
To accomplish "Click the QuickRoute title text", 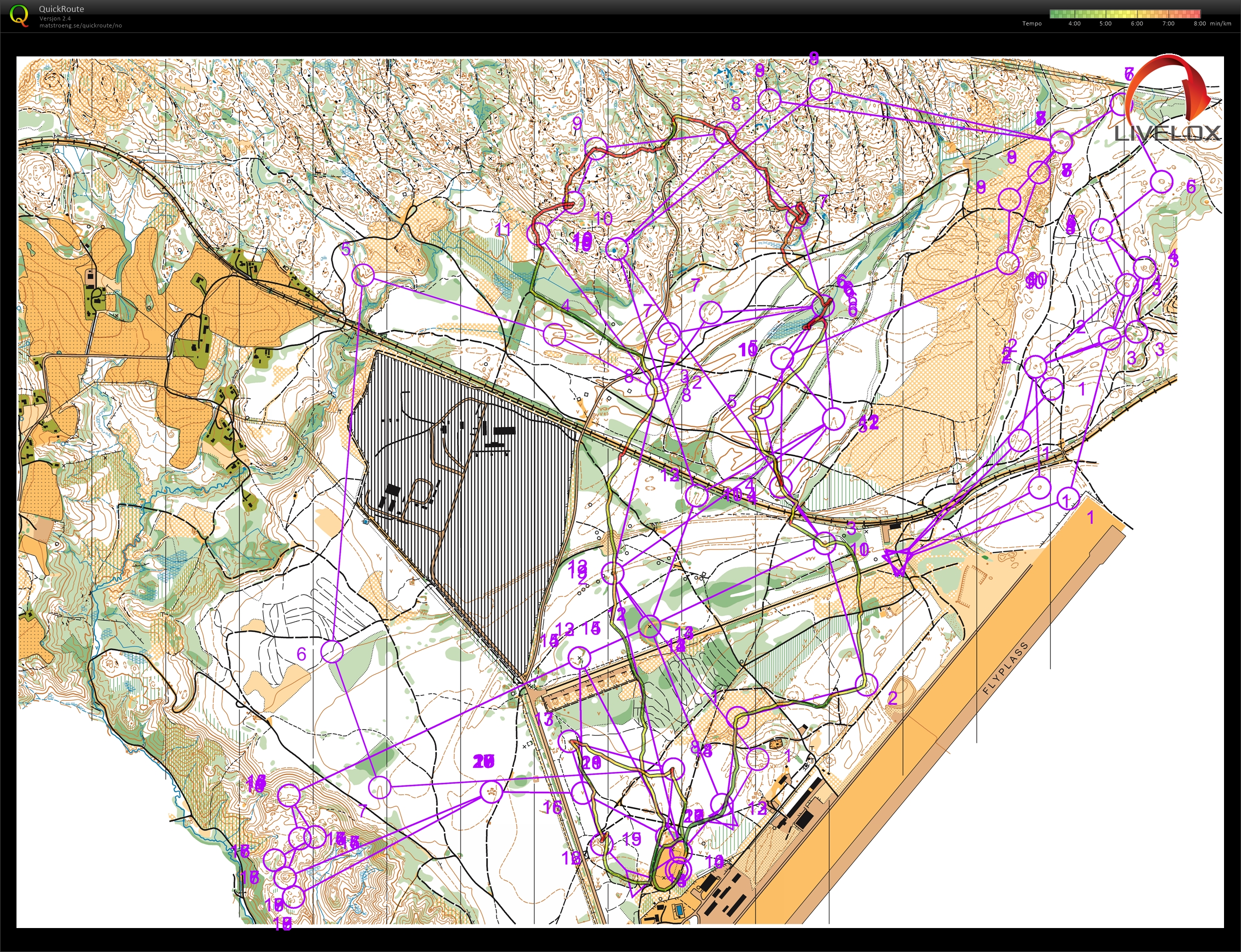I will coord(61,9).
